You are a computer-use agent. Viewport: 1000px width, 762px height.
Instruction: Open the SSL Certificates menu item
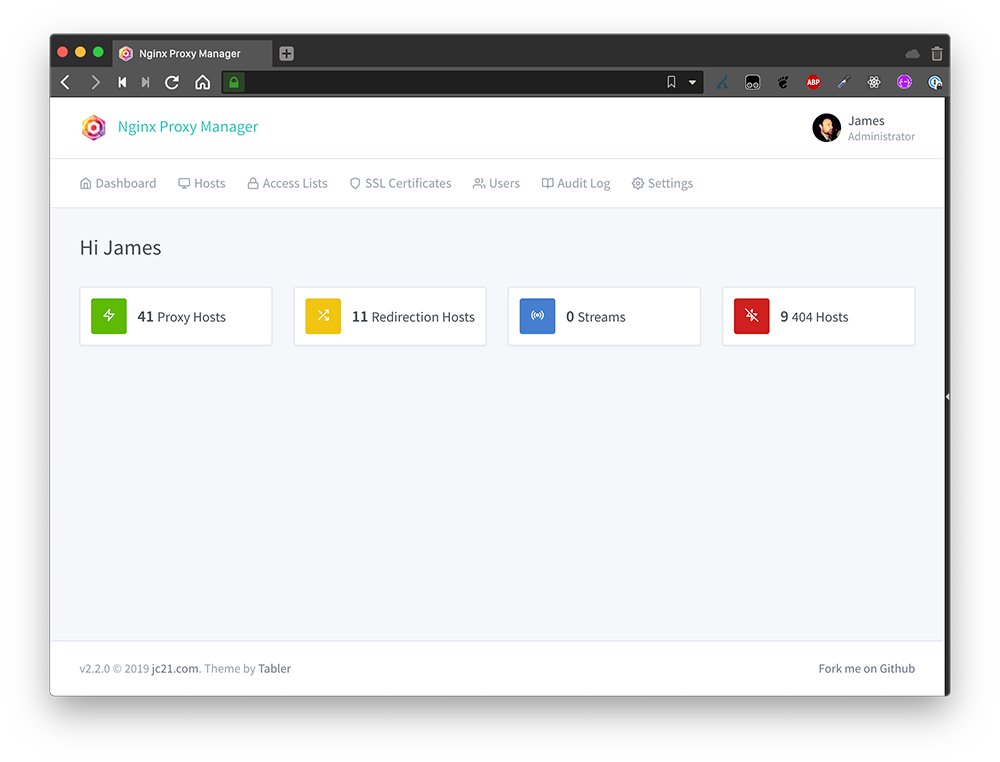[x=401, y=184]
